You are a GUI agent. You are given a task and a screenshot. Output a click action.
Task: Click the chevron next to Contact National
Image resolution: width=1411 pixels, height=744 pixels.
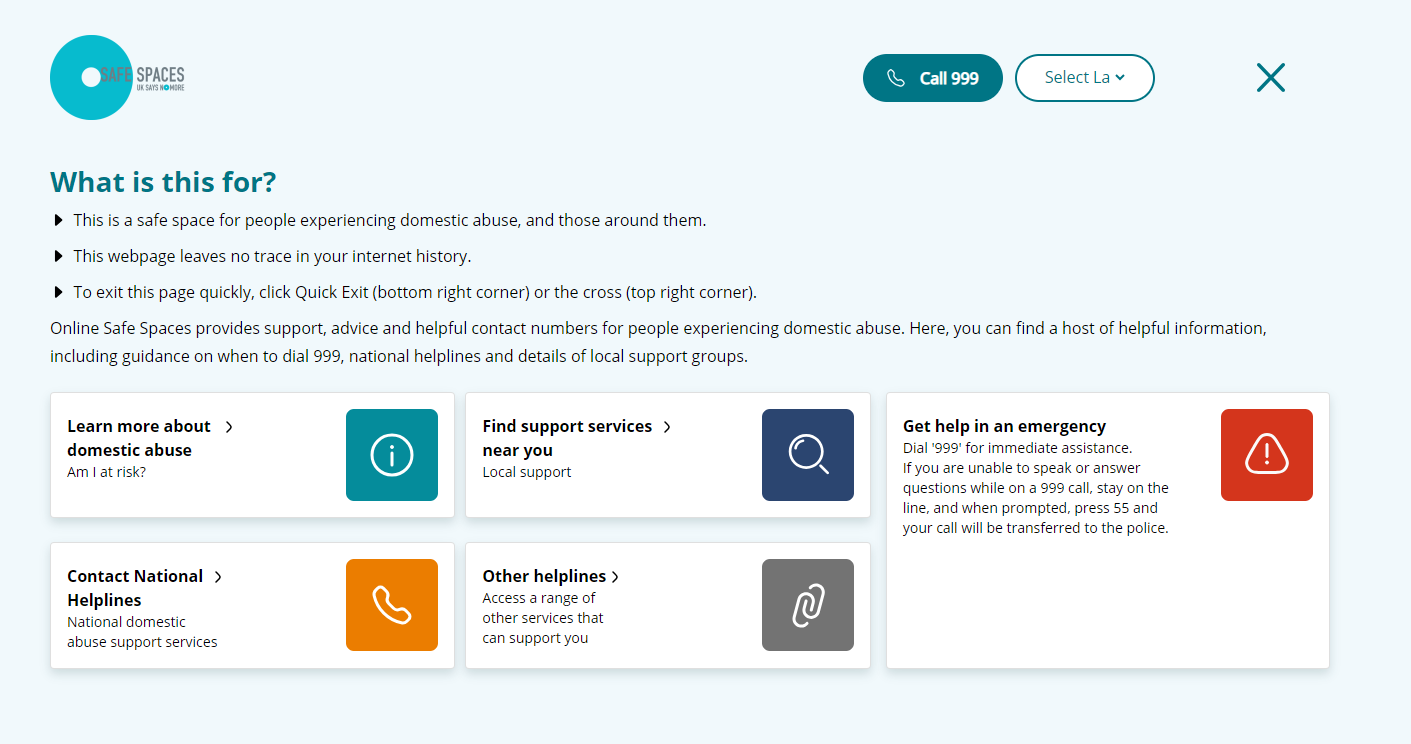218,577
